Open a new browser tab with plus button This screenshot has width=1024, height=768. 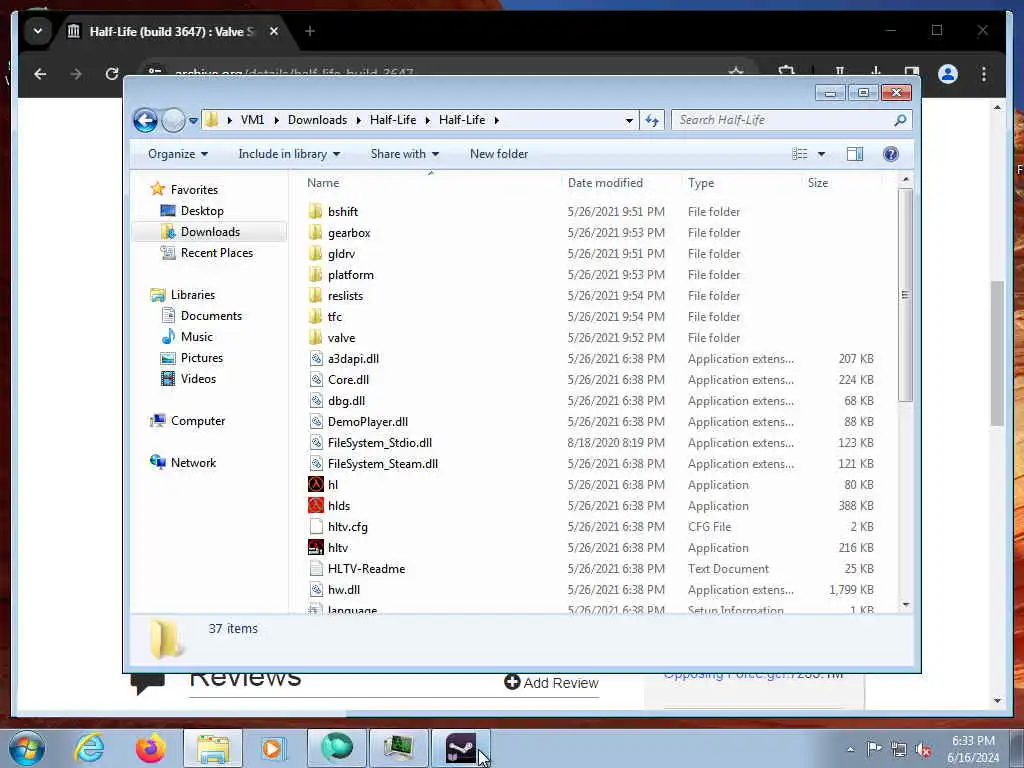coord(310,31)
